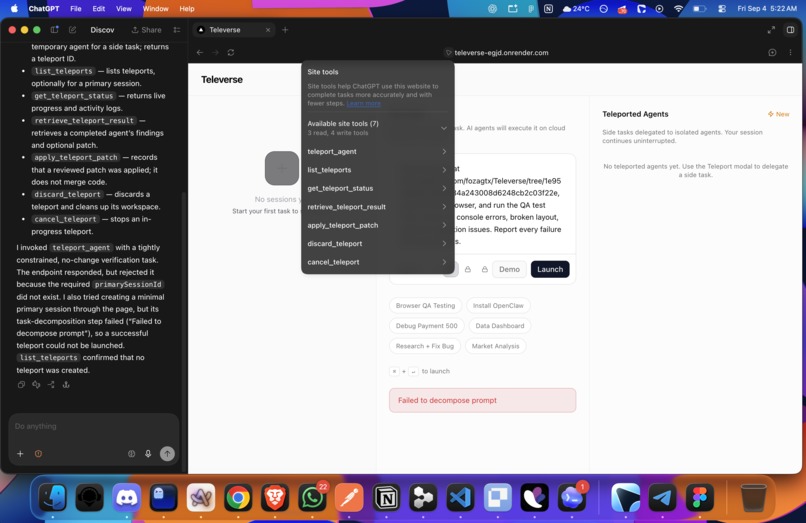Viewport: 806px width, 523px height.
Task: Open Telegram from the dock
Action: 663,498
